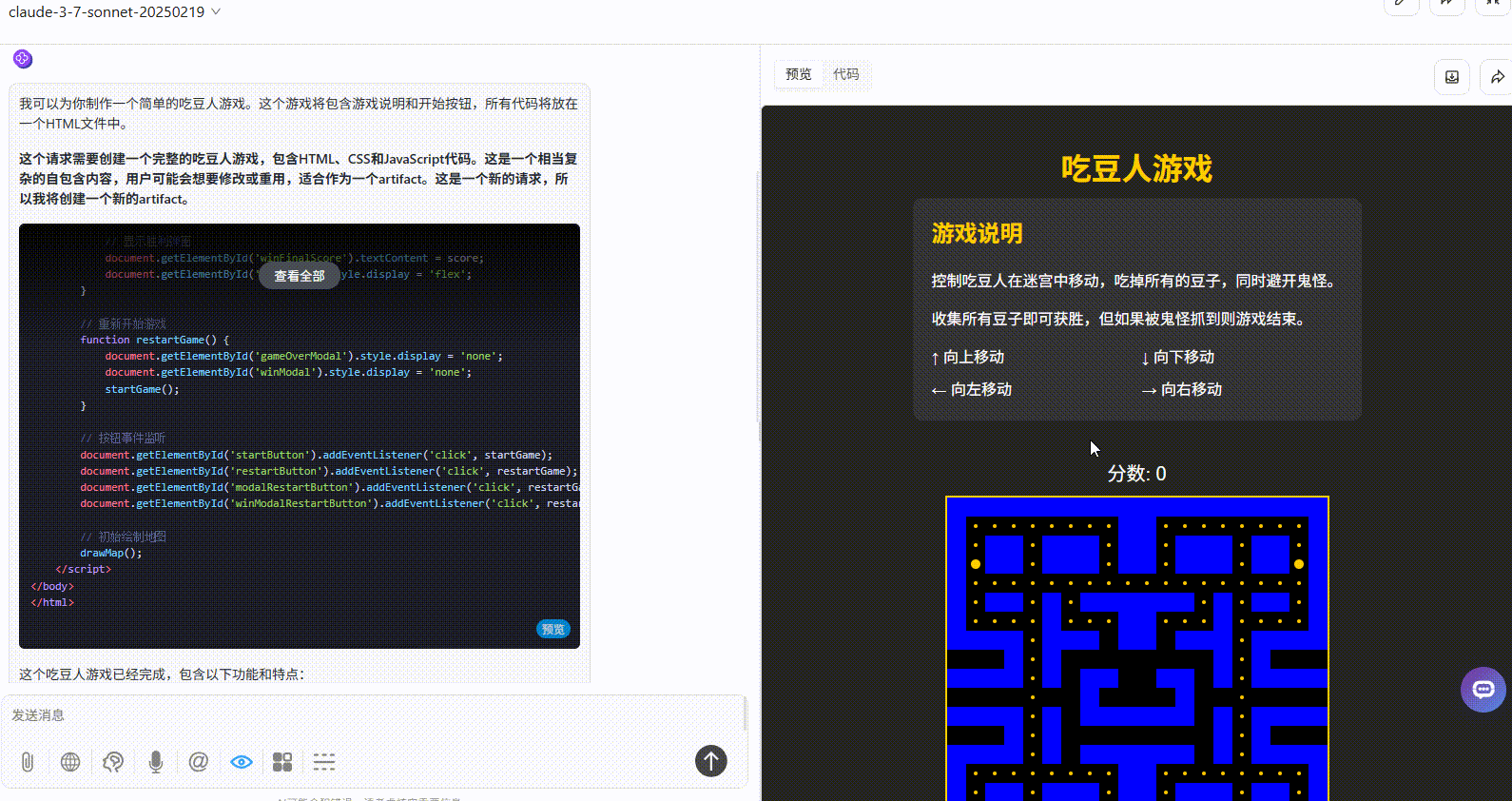
Task: Click the purple assistant avatar icon
Action: click(x=23, y=59)
